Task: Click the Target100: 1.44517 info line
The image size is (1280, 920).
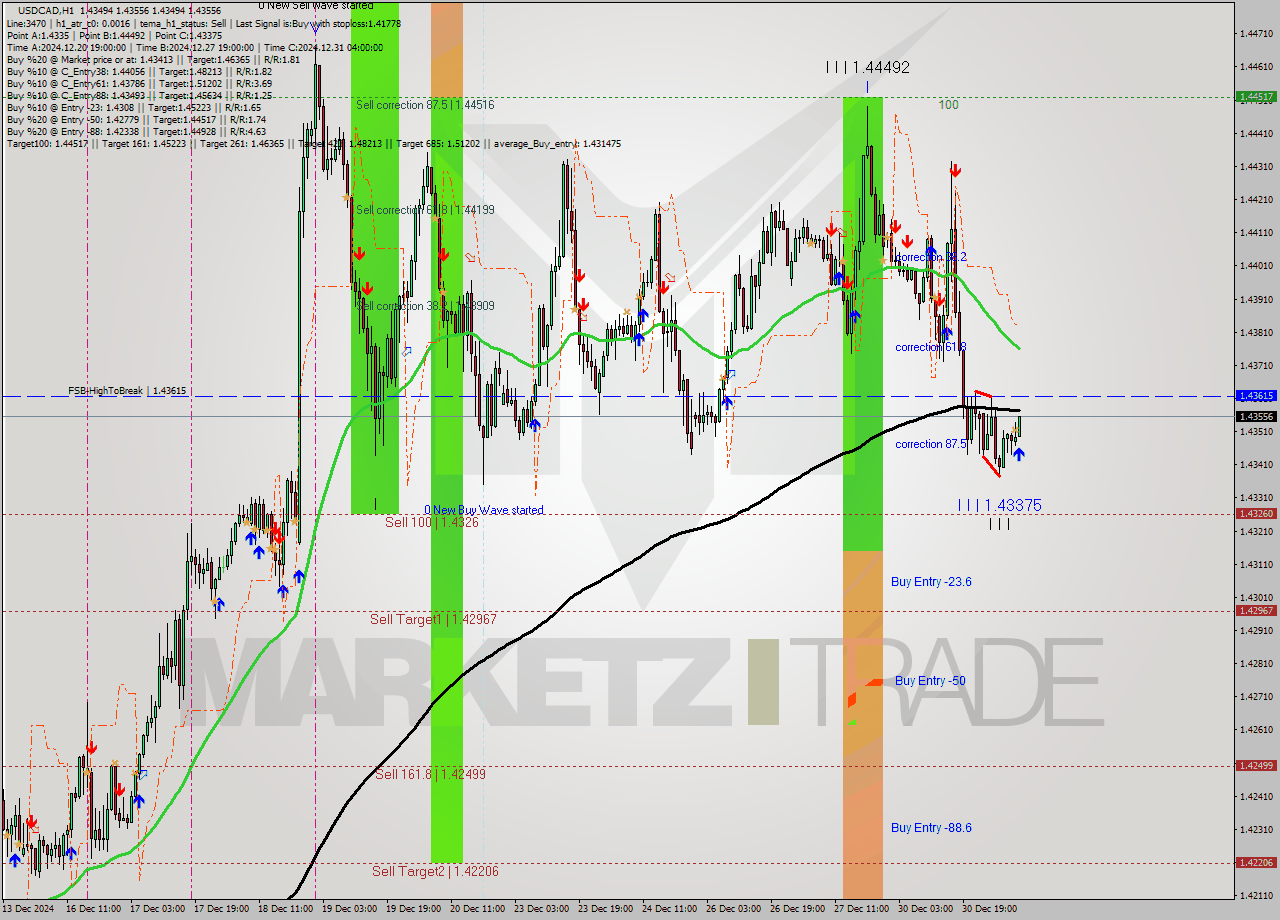Action: point(313,144)
